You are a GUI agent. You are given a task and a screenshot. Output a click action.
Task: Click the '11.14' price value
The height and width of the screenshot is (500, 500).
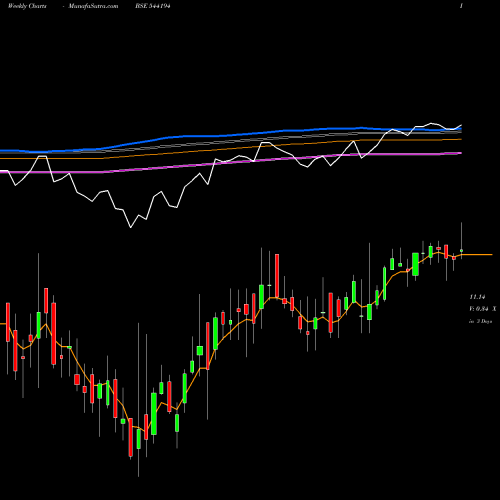477,297
